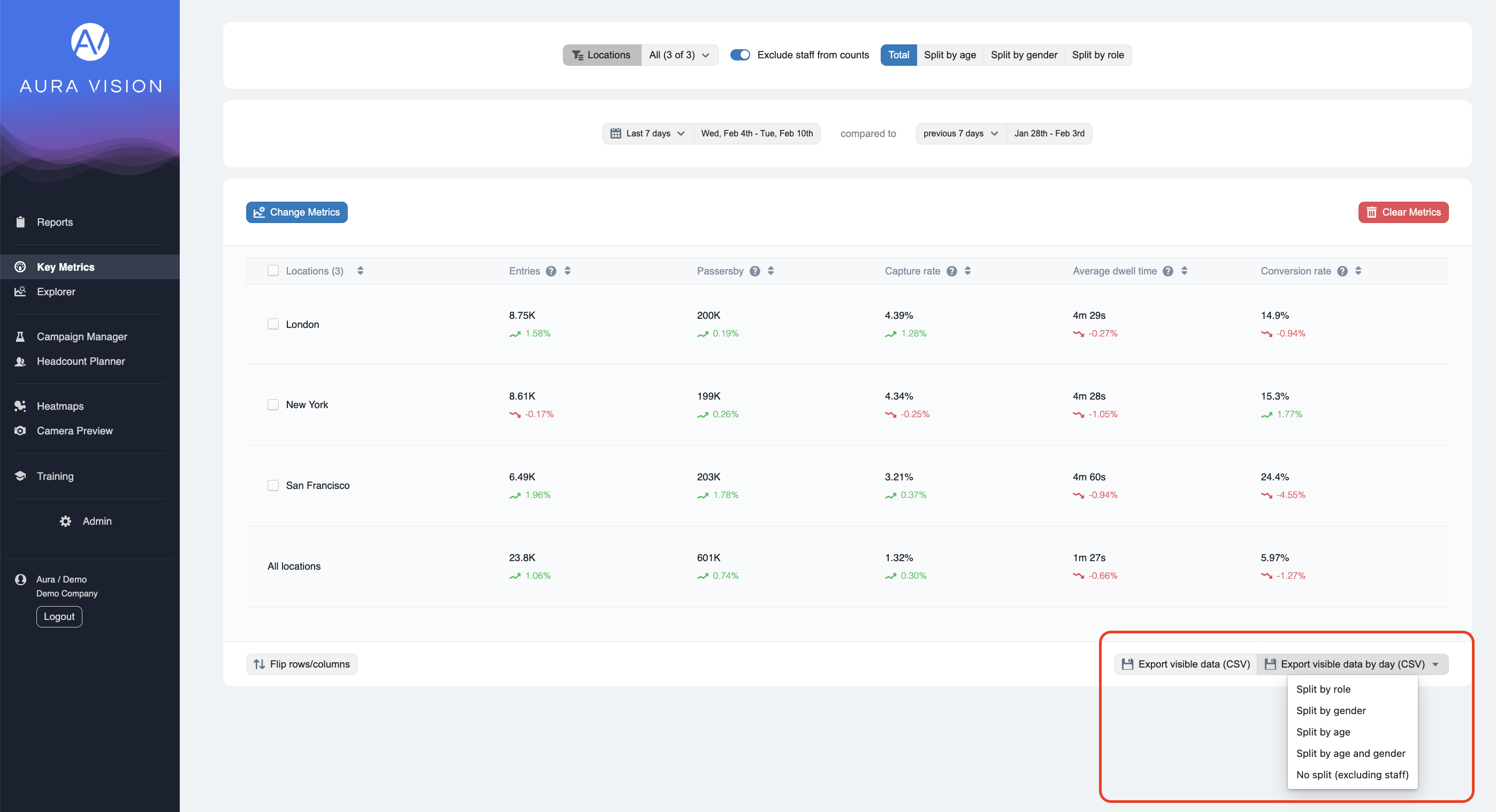The height and width of the screenshot is (812, 1496).
Task: Click the Aura Vision logo
Action: [90, 42]
